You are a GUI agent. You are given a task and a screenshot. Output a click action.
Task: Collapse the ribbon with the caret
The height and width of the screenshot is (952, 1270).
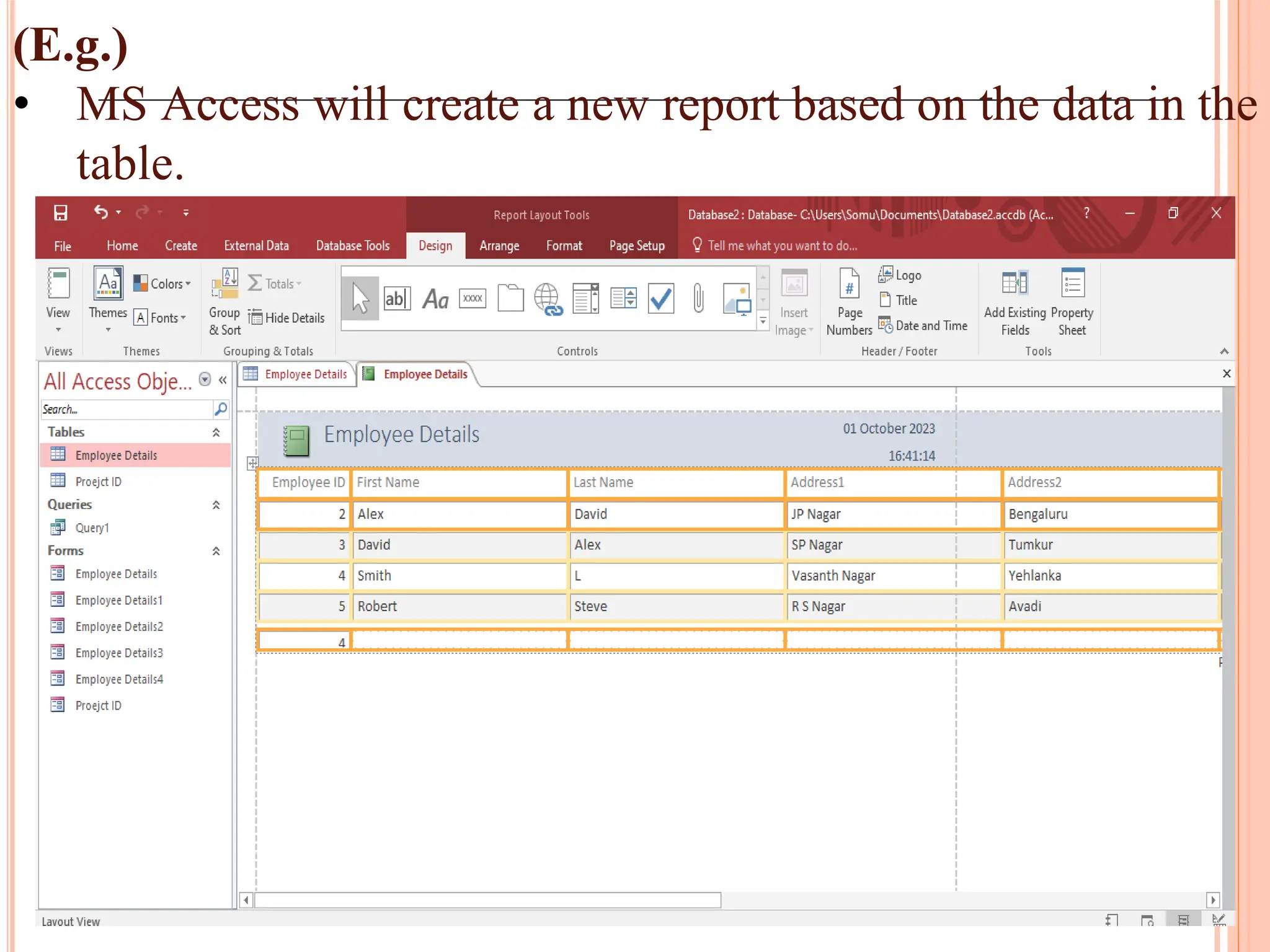tap(1224, 351)
